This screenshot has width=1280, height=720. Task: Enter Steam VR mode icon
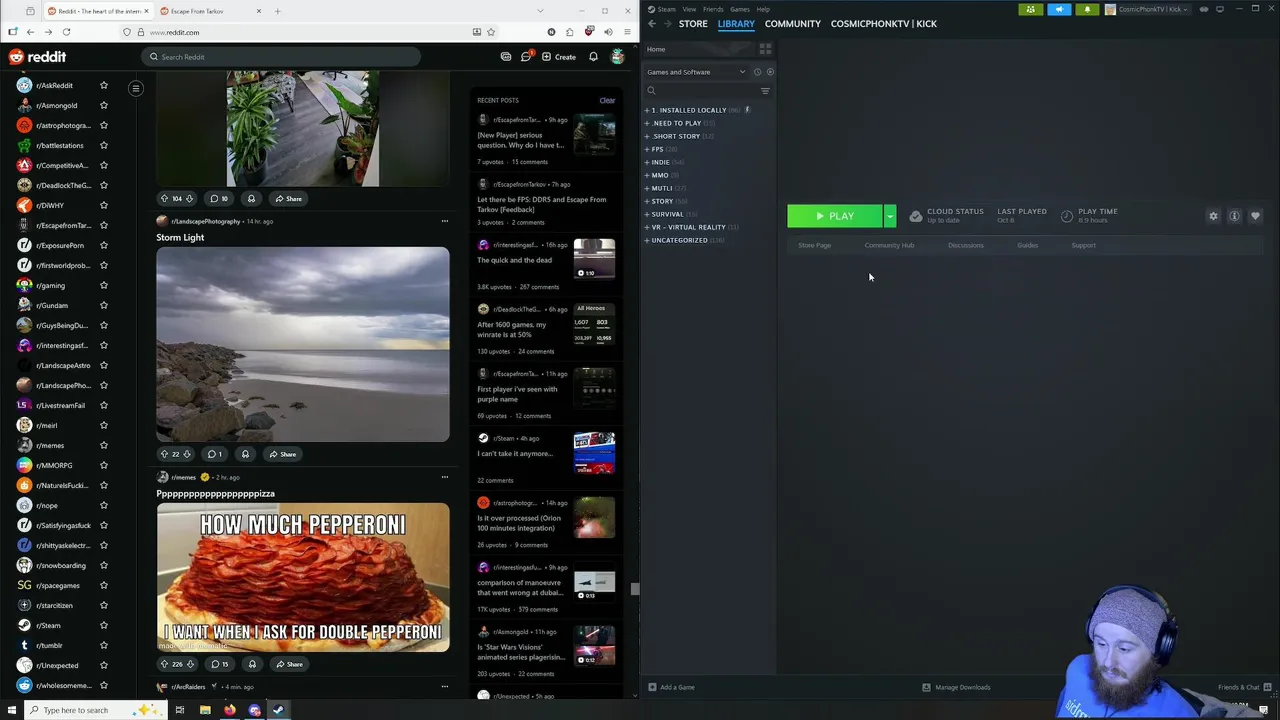click(1204, 9)
